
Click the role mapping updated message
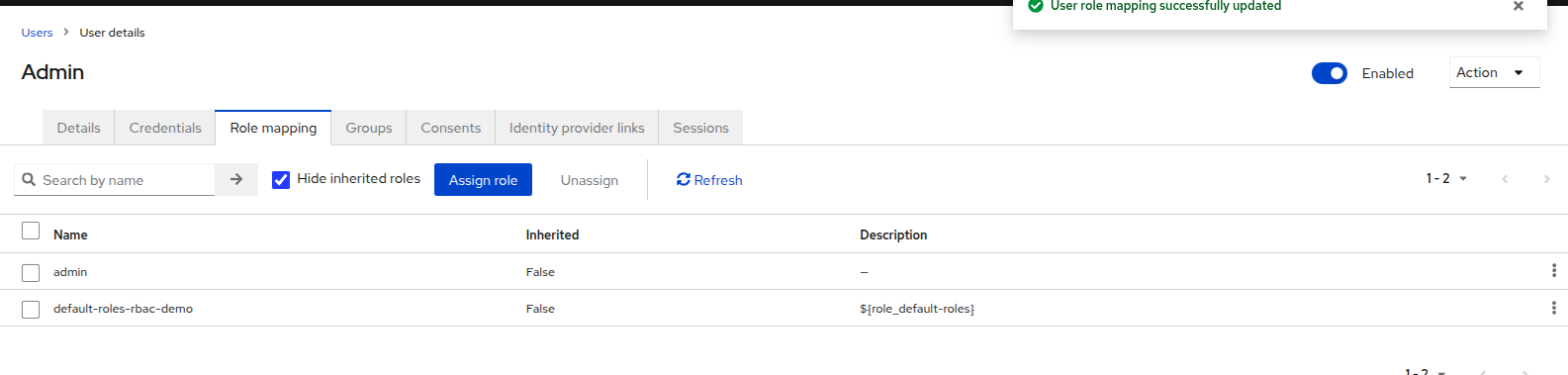[x=1165, y=6]
